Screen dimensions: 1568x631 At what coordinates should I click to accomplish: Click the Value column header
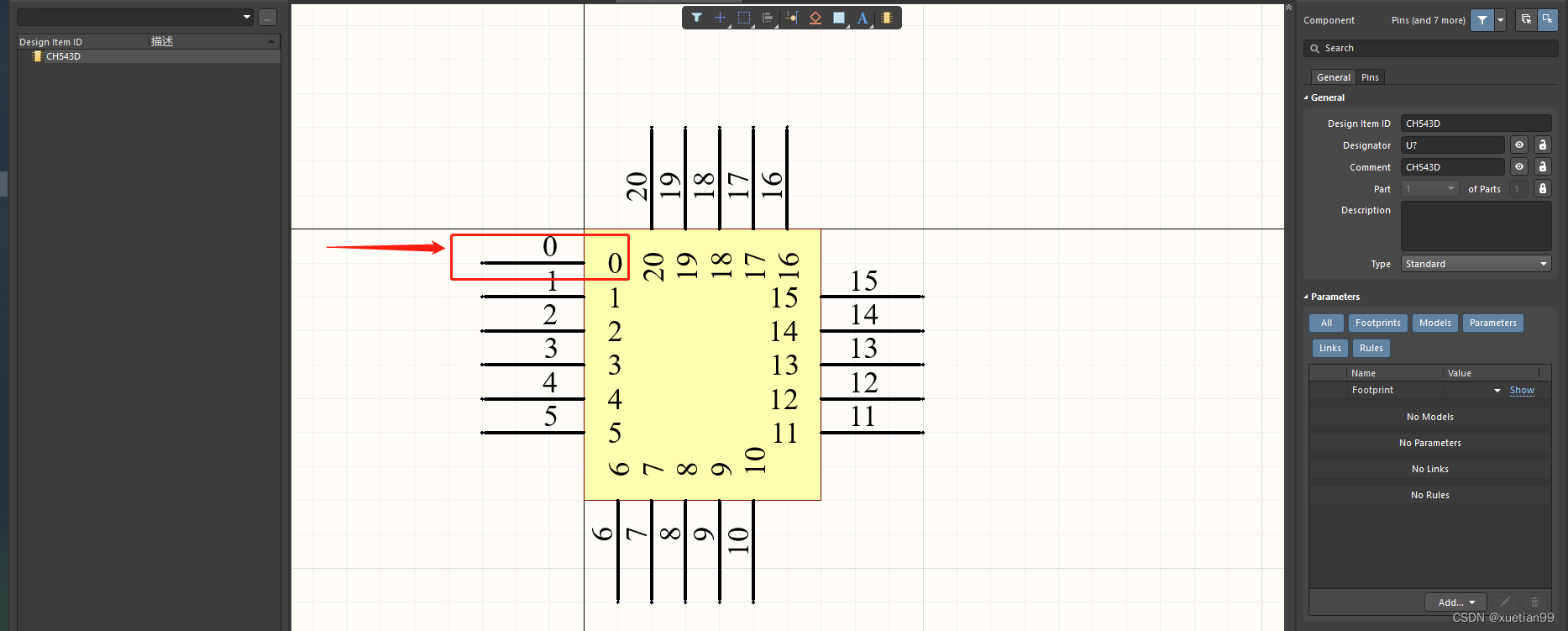[1491, 373]
